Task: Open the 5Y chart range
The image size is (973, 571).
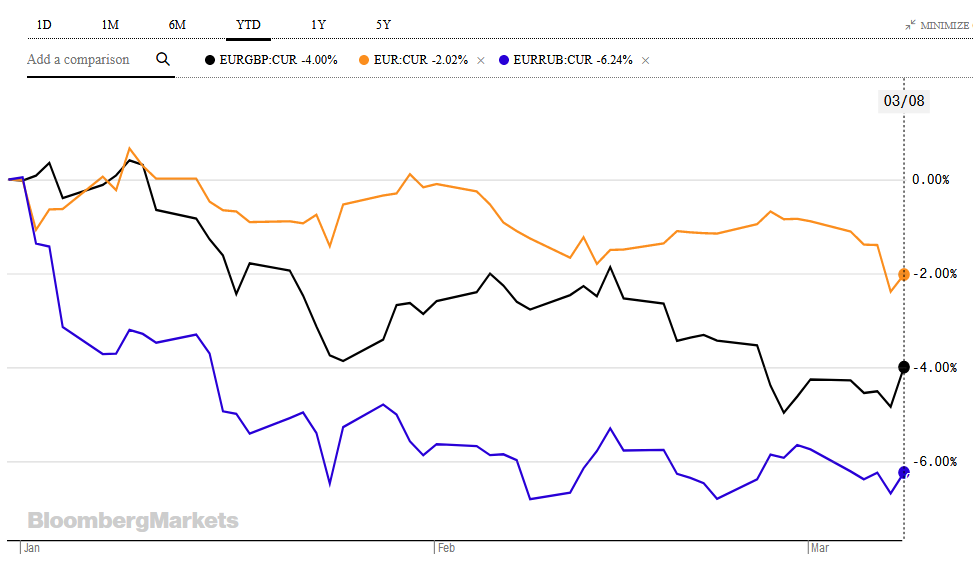Action: pyautogui.click(x=384, y=24)
